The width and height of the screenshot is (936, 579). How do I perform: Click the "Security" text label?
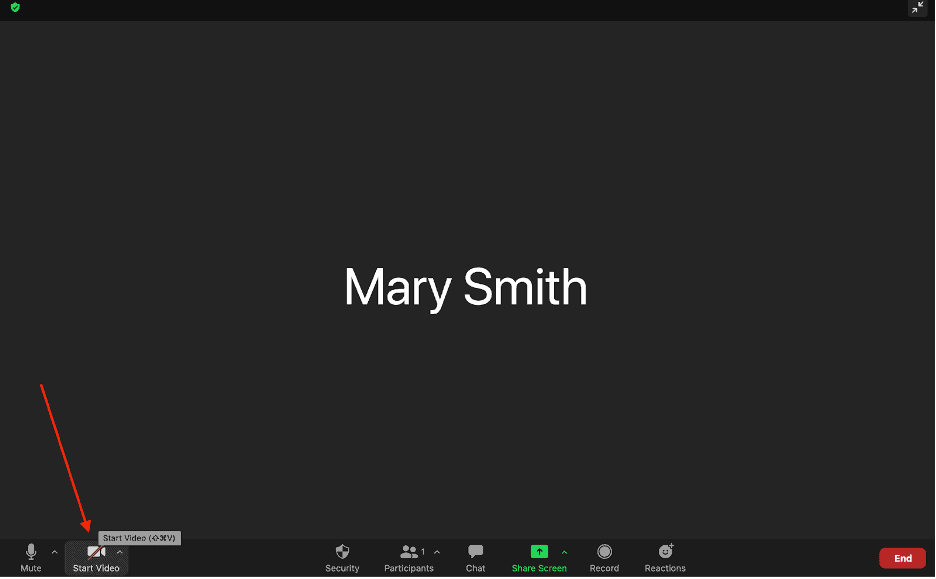[342, 569]
